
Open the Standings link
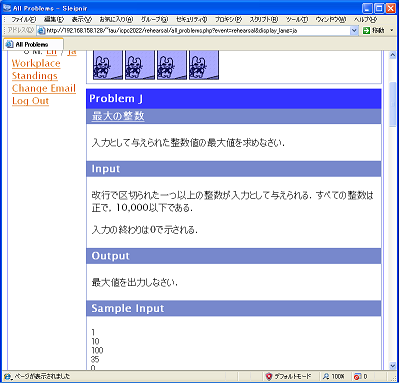coord(35,76)
